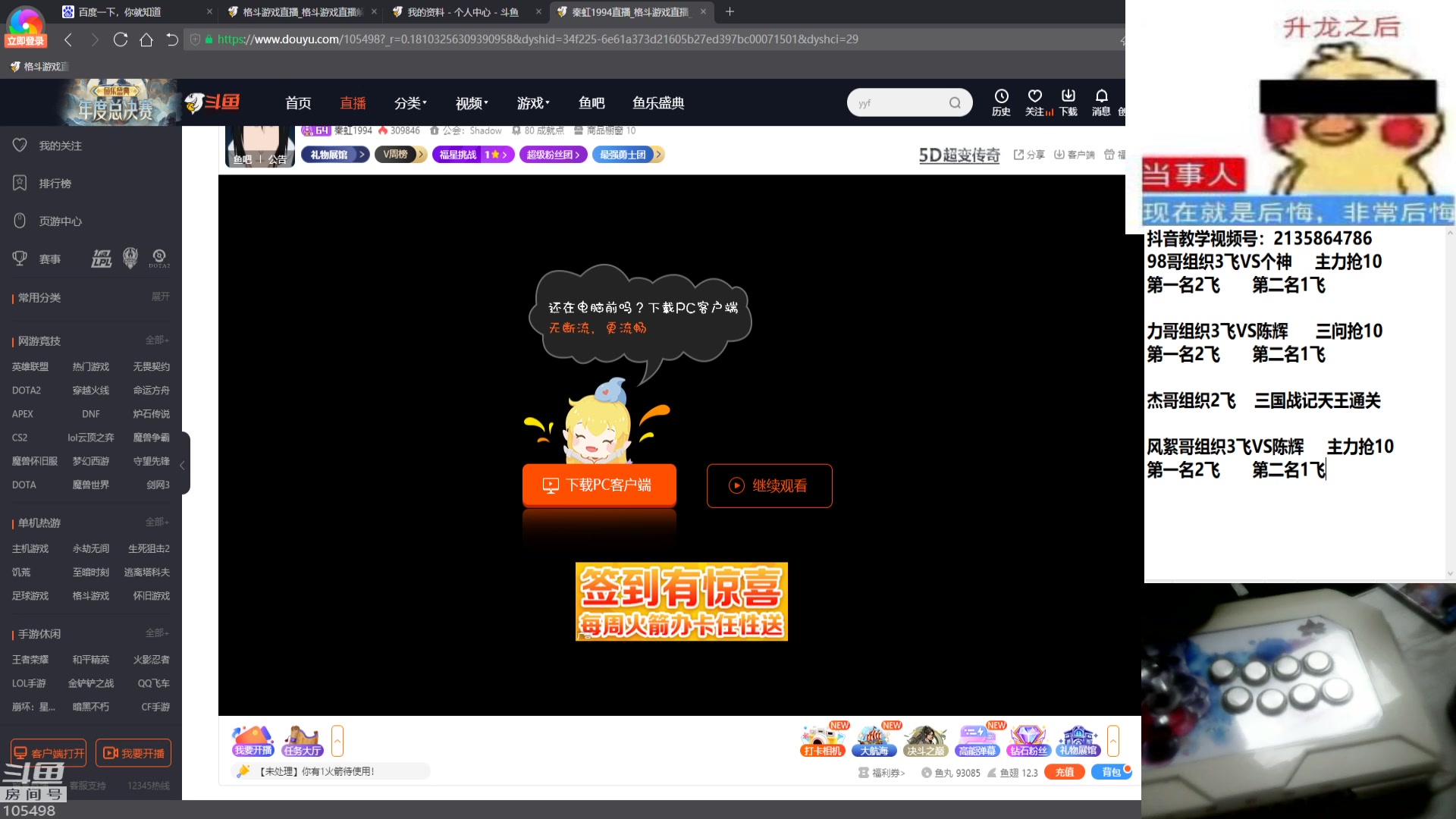Screen dimensions: 1456x819
Task: Click the 签到有惊喜 banner
Action: 681,601
